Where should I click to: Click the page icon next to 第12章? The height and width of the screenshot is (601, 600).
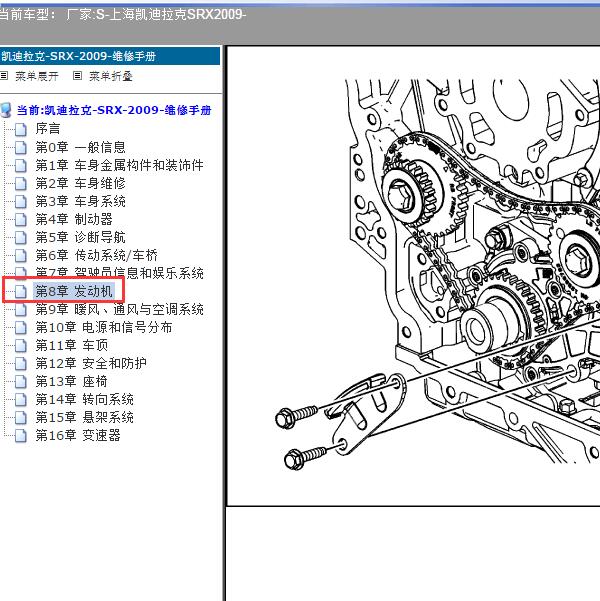click(x=21, y=364)
